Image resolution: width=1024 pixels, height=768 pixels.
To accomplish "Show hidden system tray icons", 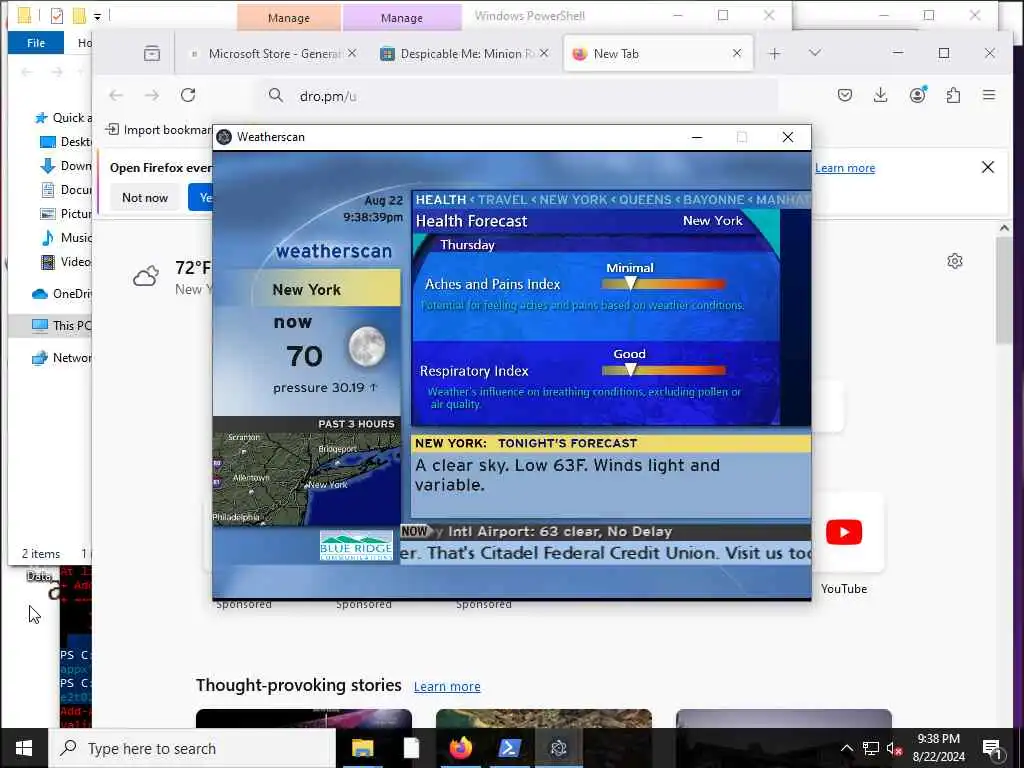I will [x=846, y=748].
